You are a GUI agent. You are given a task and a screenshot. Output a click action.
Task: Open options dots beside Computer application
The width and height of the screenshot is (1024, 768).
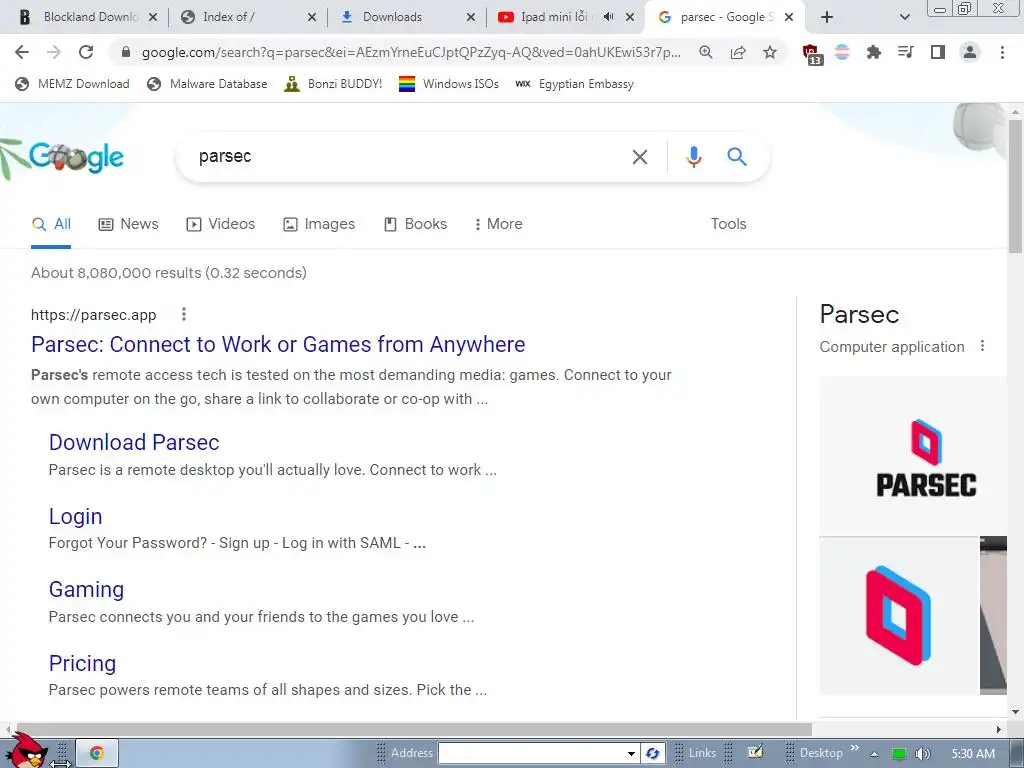pyautogui.click(x=982, y=346)
